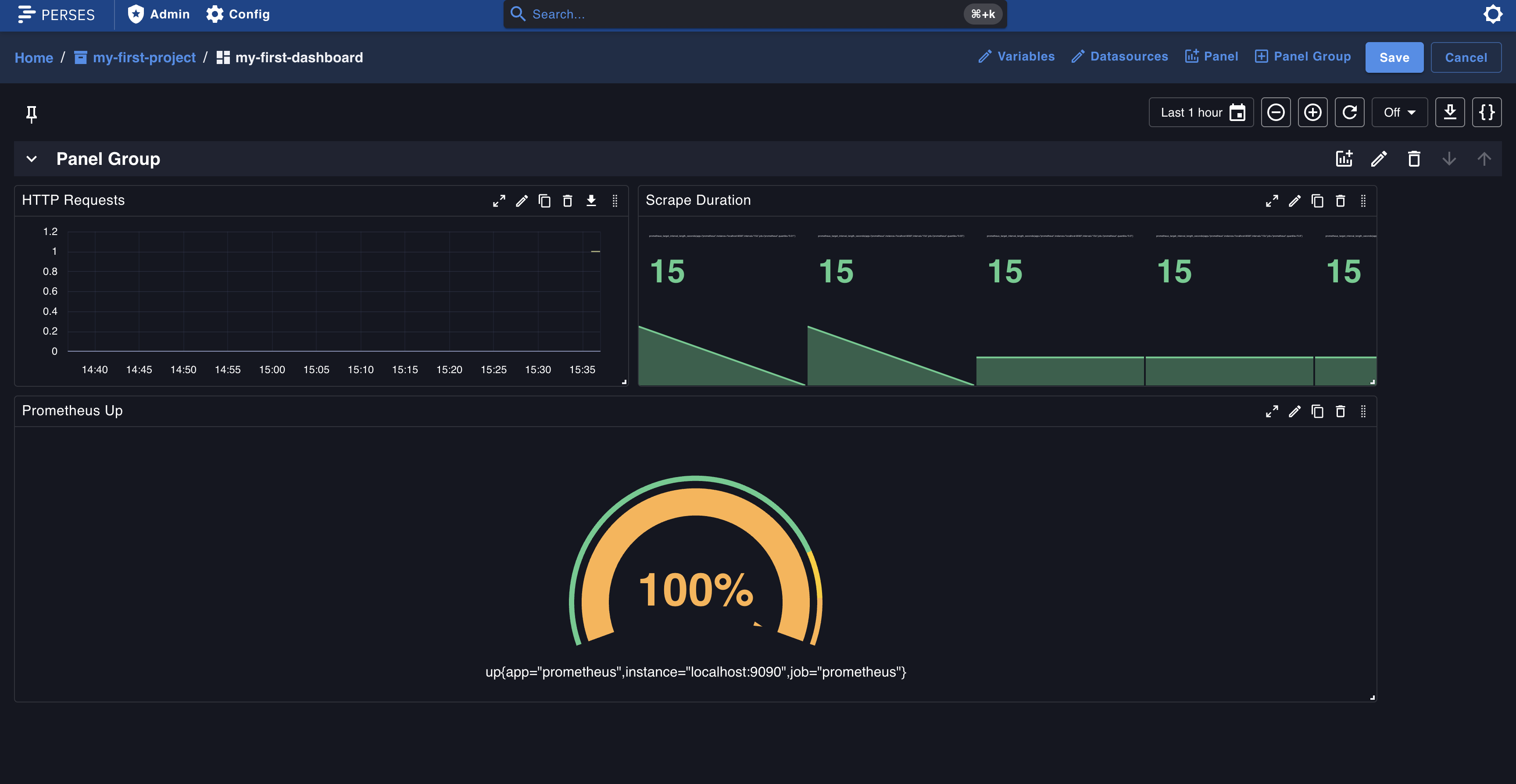Click the Scrape Duration panel title
The width and height of the screenshot is (1516, 784).
[x=698, y=200]
